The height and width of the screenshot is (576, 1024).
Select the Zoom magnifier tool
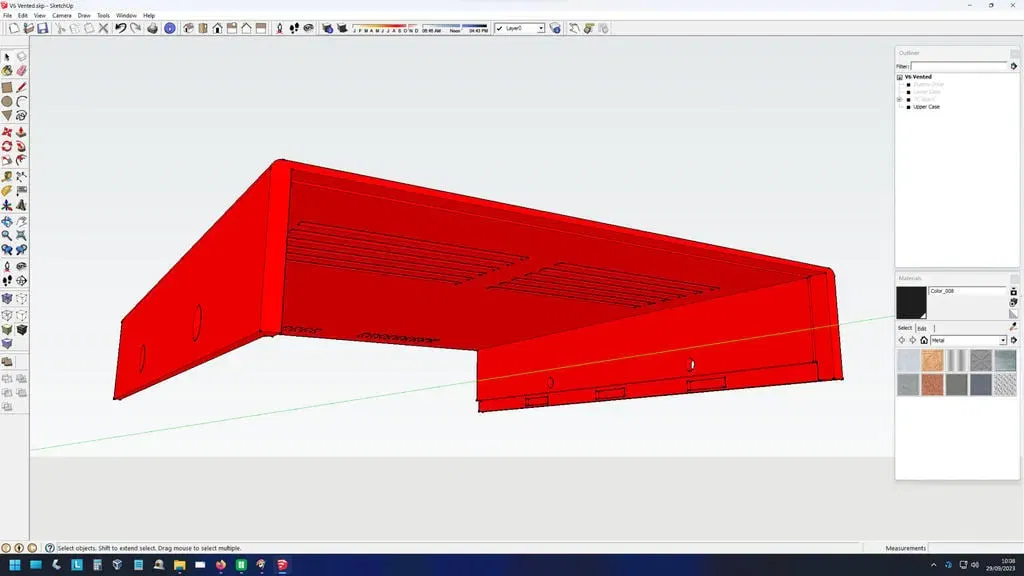point(7,236)
